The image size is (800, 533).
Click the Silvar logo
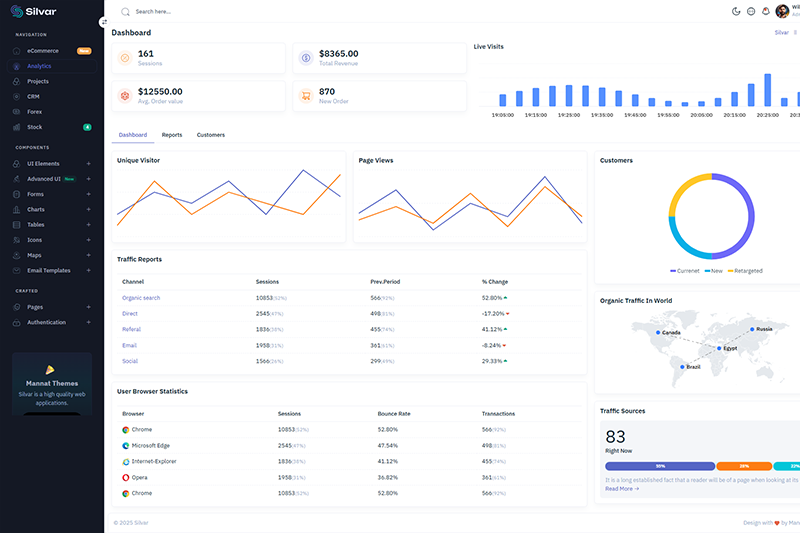click(x=36, y=11)
